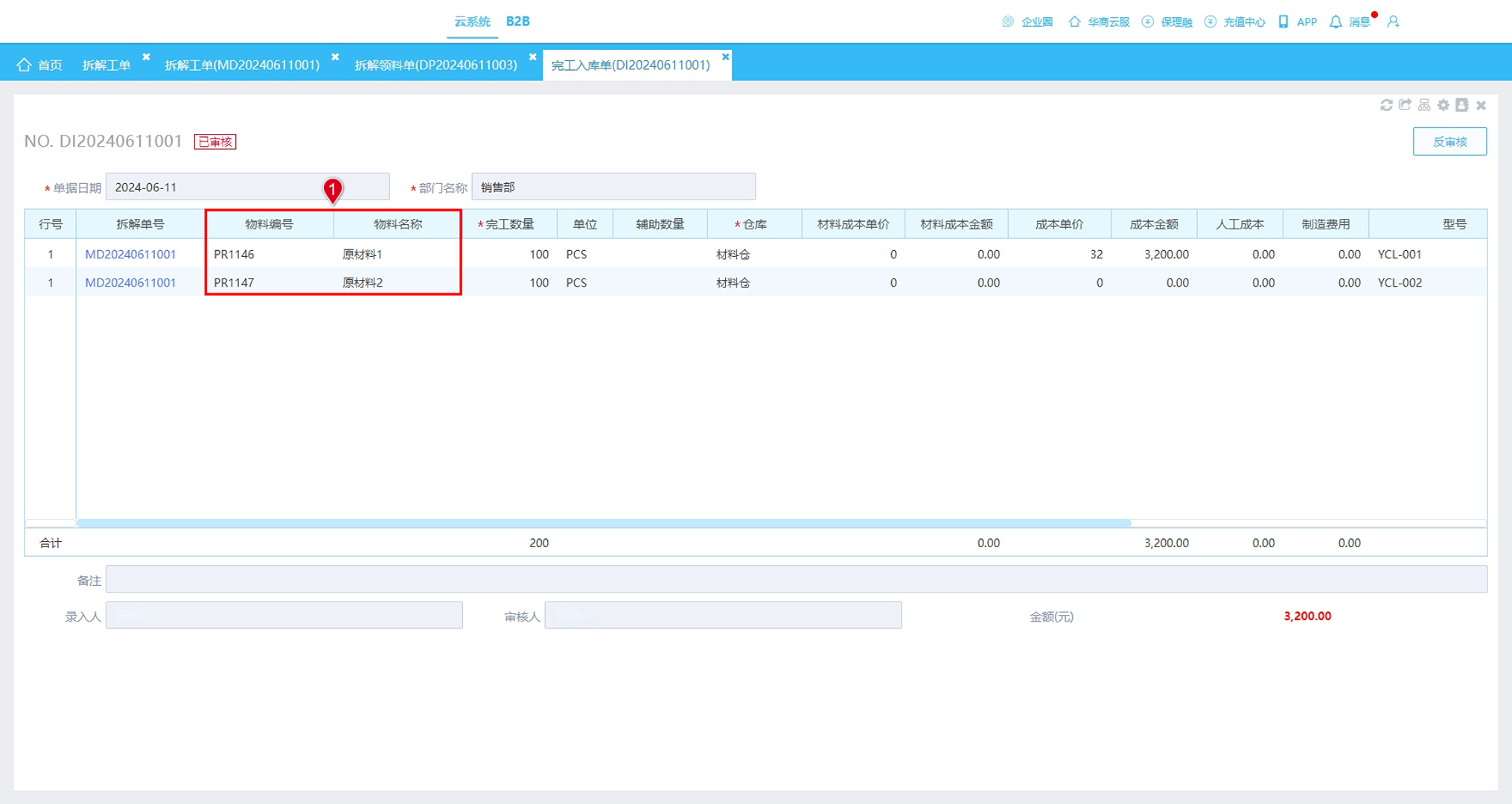Click the share/export icon in document toolbar
The image size is (1512, 804).
tap(1405, 105)
